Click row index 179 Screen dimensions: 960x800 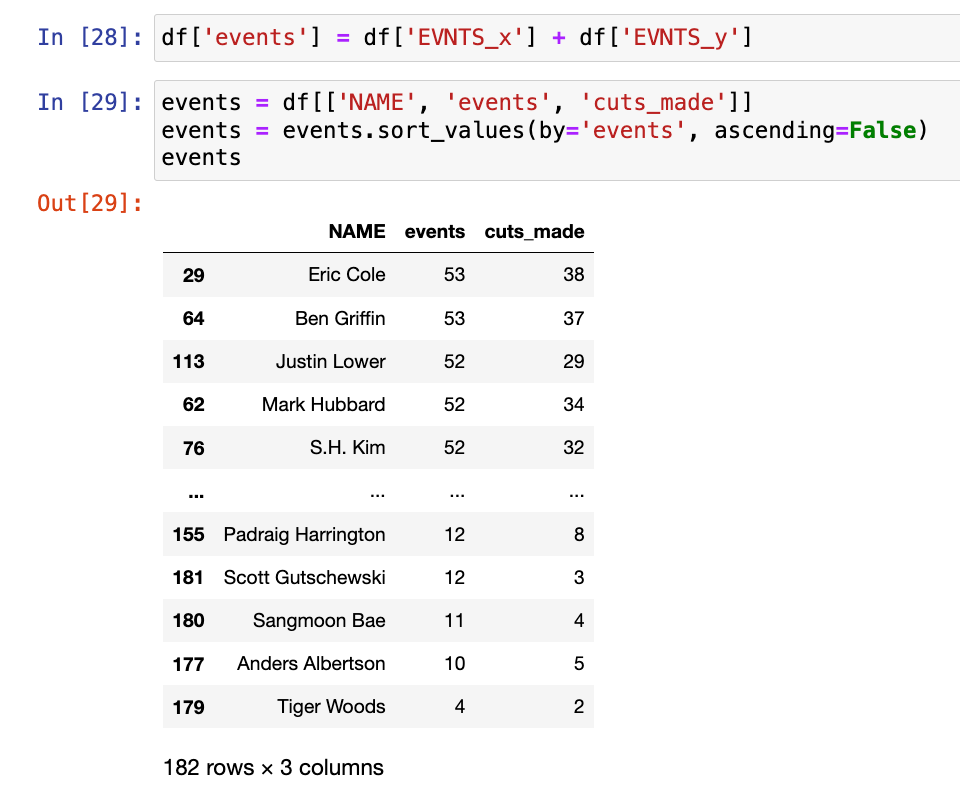(x=189, y=707)
